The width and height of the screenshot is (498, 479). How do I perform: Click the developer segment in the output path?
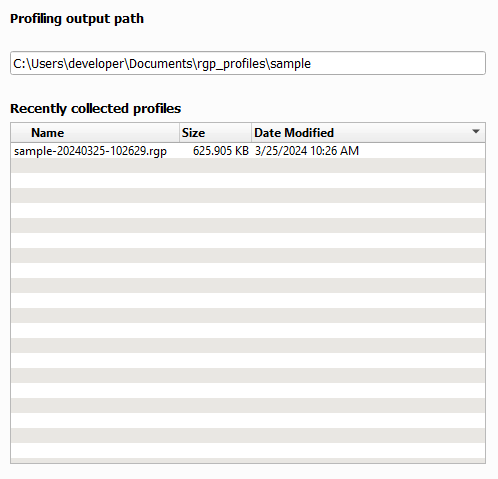pyautogui.click(x=96, y=64)
